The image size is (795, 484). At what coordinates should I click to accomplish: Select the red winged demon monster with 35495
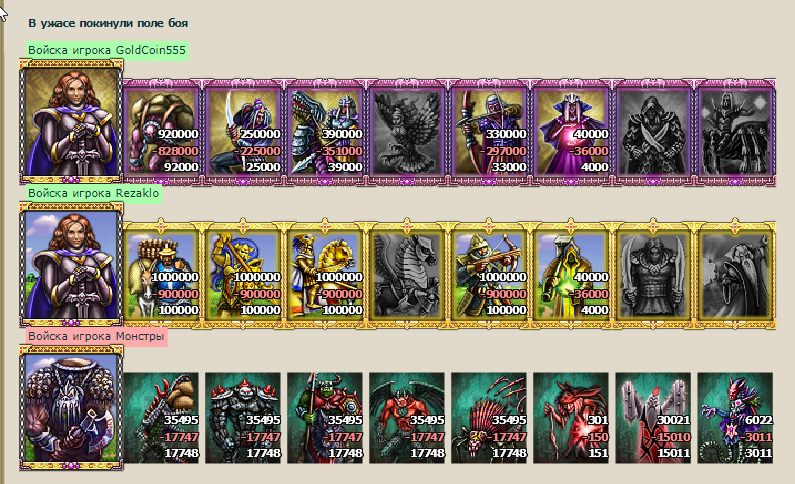coord(407,418)
